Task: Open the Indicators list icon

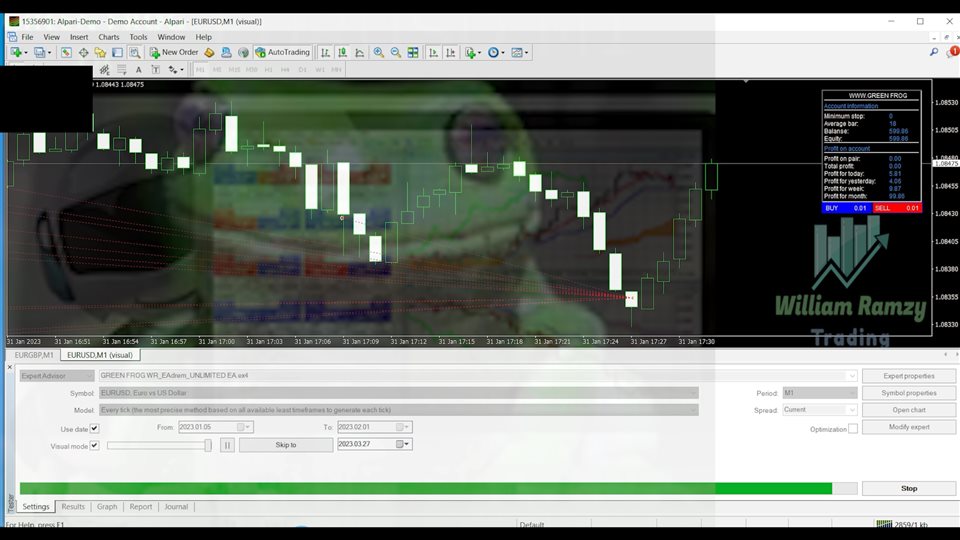Action: click(x=470, y=53)
